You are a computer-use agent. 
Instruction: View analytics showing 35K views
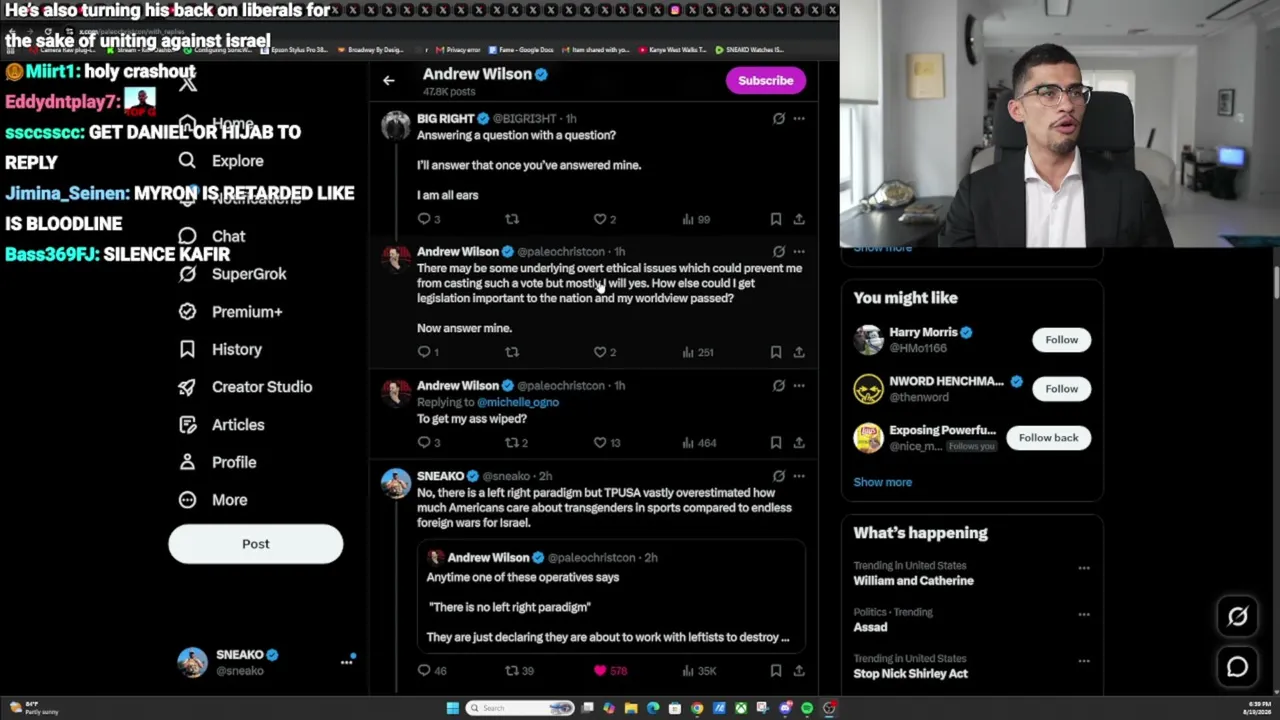pyautogui.click(x=698, y=671)
